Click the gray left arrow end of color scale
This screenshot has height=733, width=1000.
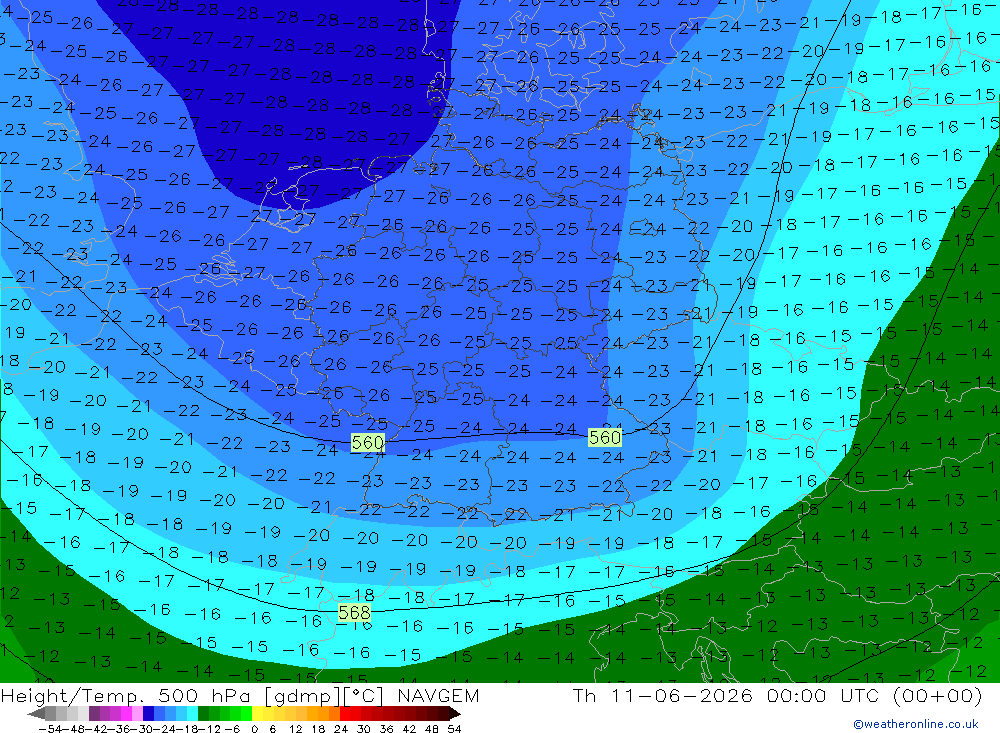[x=36, y=713]
